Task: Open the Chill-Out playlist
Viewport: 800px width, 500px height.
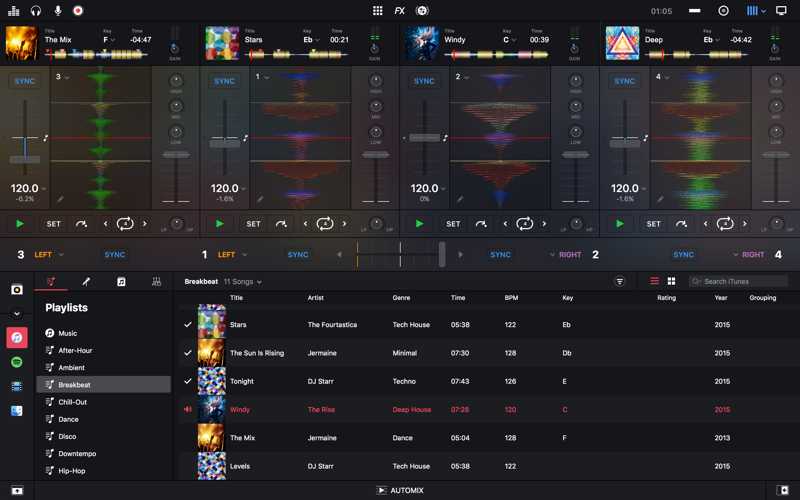Action: (104, 402)
